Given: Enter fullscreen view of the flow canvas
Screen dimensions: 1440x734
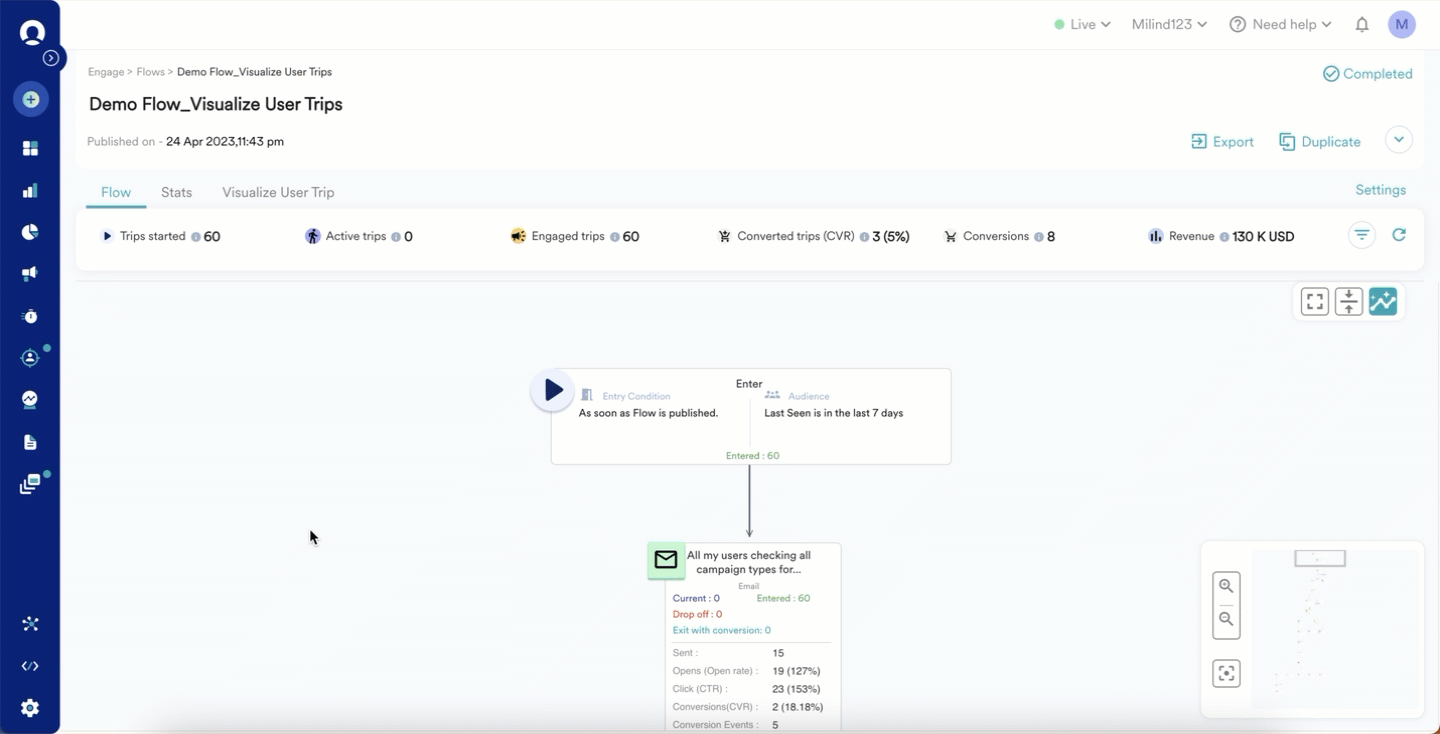Looking at the screenshot, I should (1314, 301).
